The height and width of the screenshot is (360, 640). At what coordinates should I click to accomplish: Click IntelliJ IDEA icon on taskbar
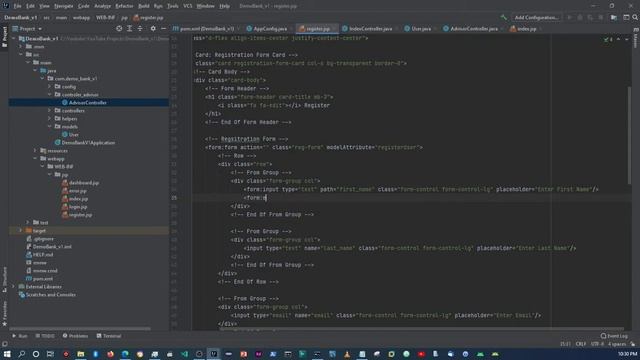coord(213,354)
